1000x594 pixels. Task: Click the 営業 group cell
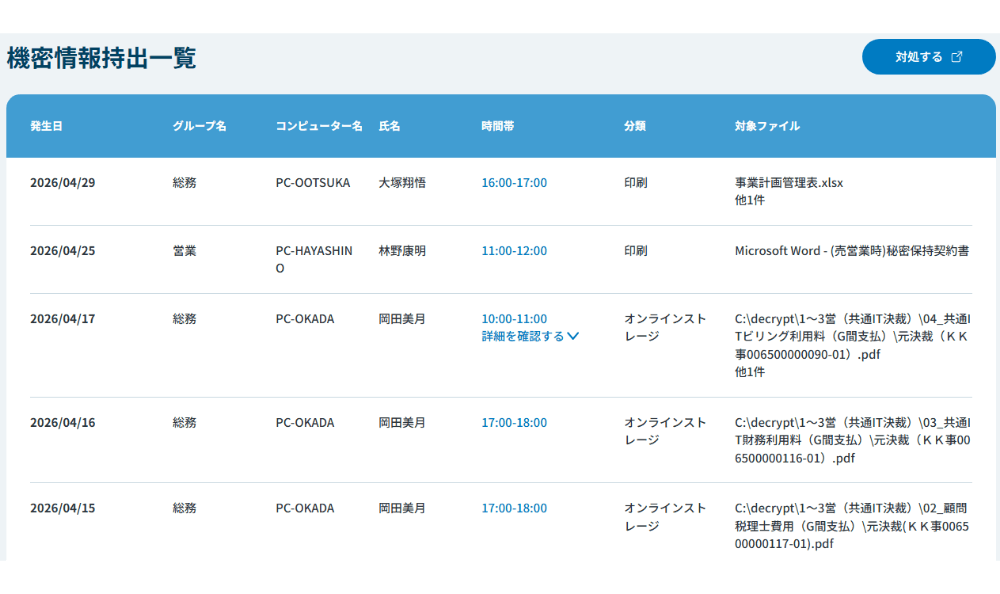click(x=184, y=251)
